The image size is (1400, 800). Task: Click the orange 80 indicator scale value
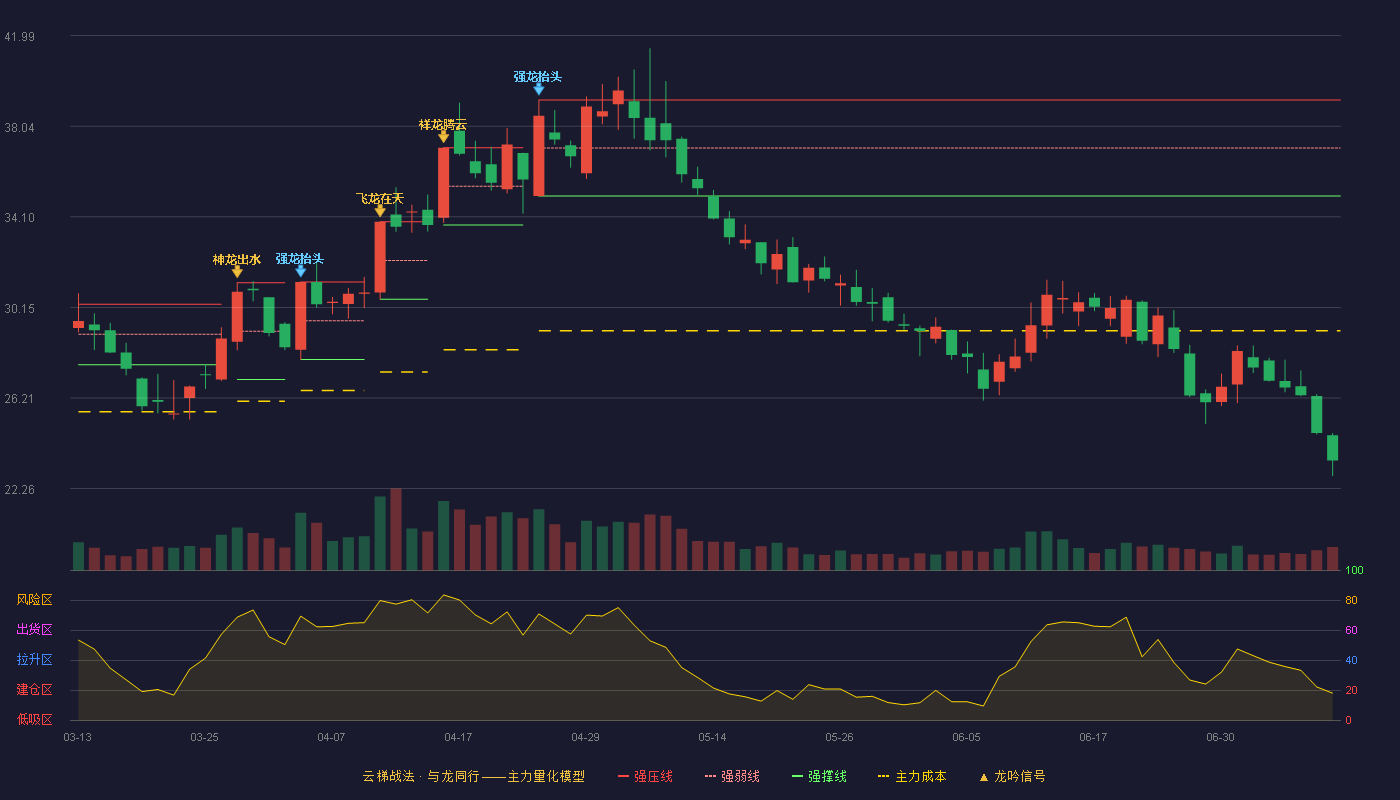(x=1351, y=601)
